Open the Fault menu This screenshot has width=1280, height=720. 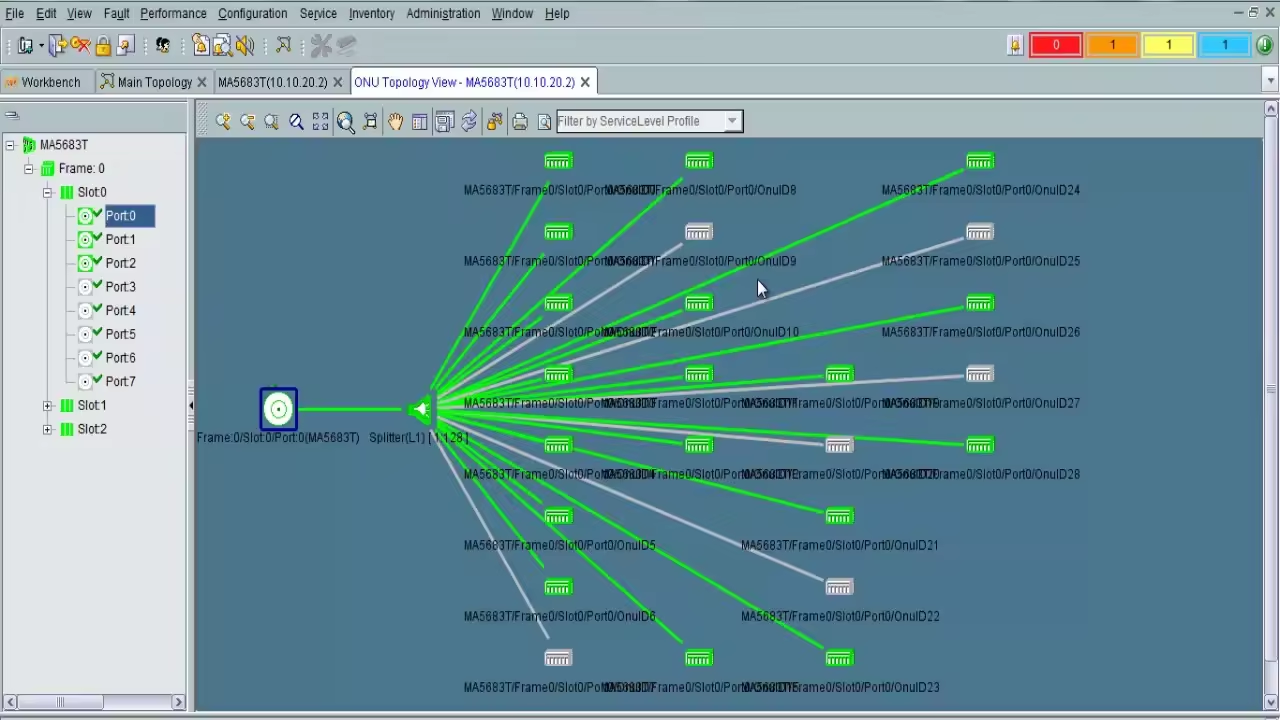point(116,13)
